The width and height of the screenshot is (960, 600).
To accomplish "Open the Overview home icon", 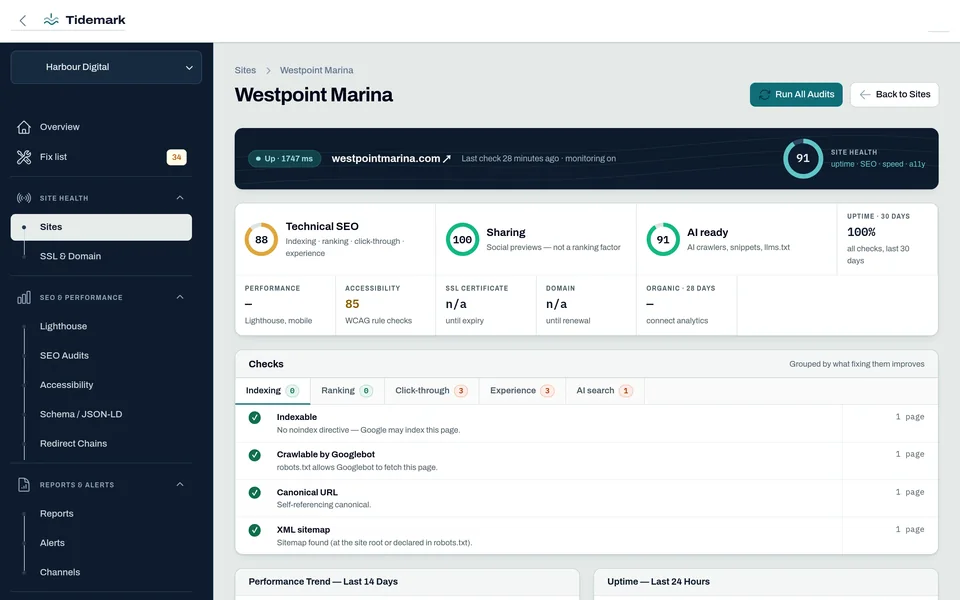I will [x=24, y=127].
